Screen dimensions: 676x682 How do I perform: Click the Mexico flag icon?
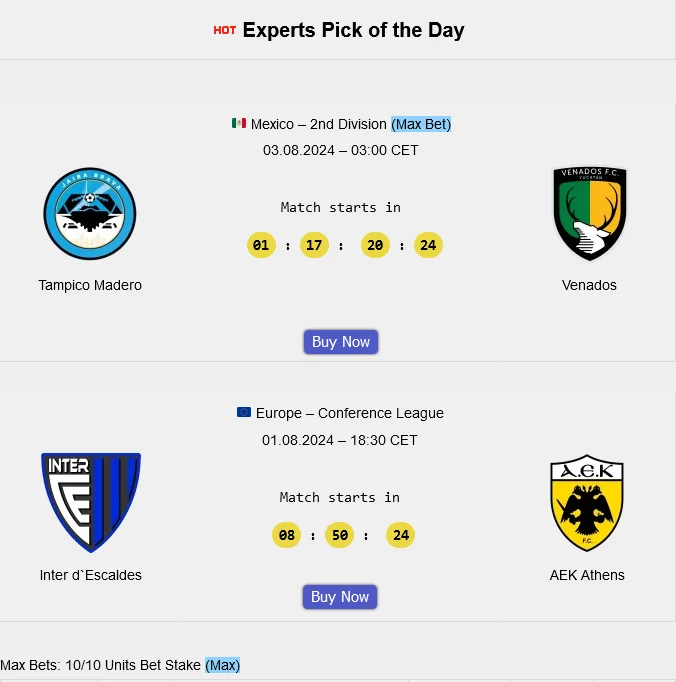coord(239,124)
